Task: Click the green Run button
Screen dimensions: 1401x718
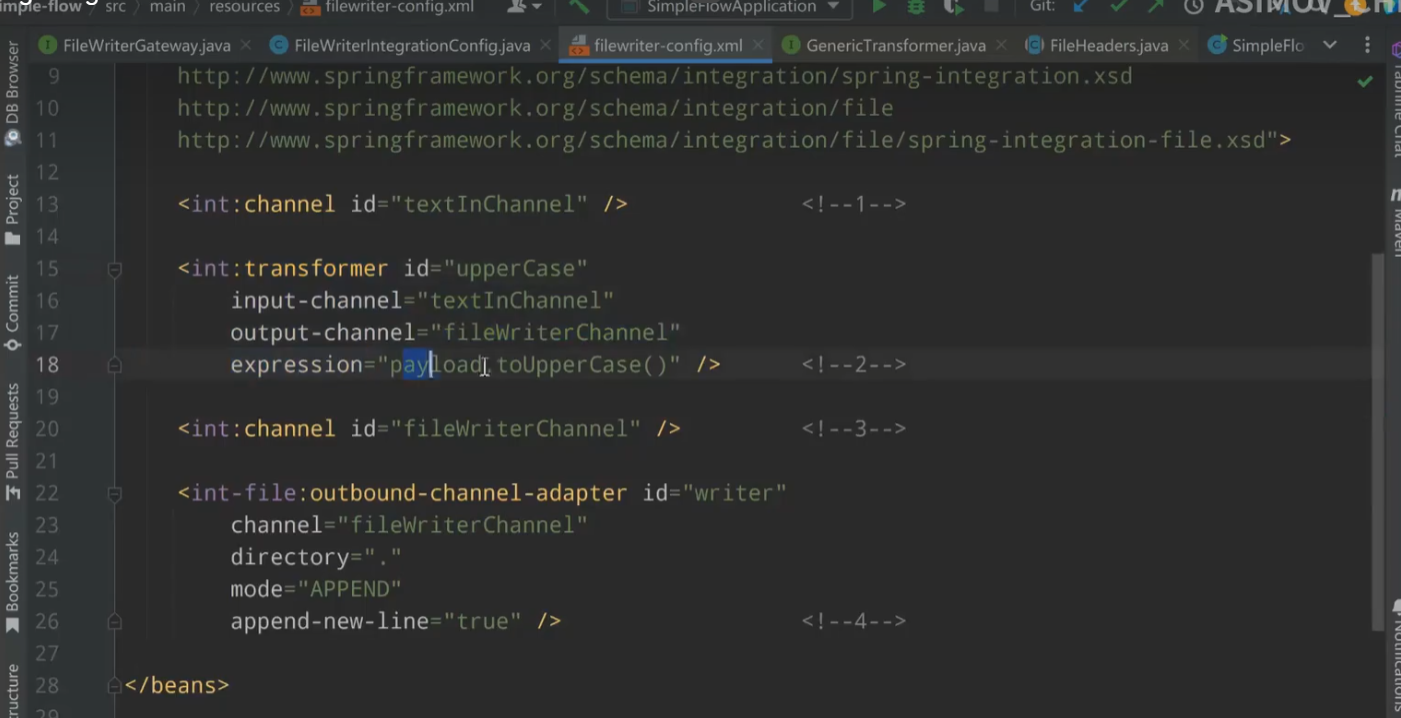Action: [878, 7]
